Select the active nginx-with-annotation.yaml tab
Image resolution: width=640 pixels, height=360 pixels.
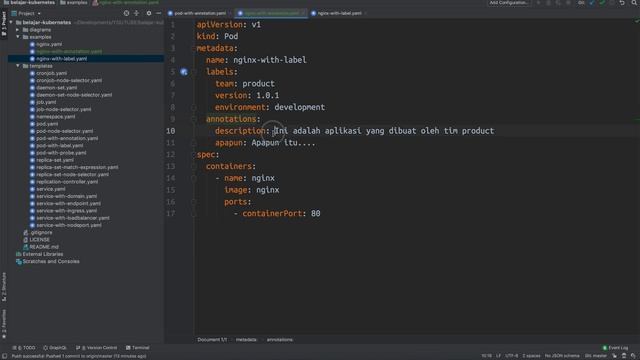[271, 13]
